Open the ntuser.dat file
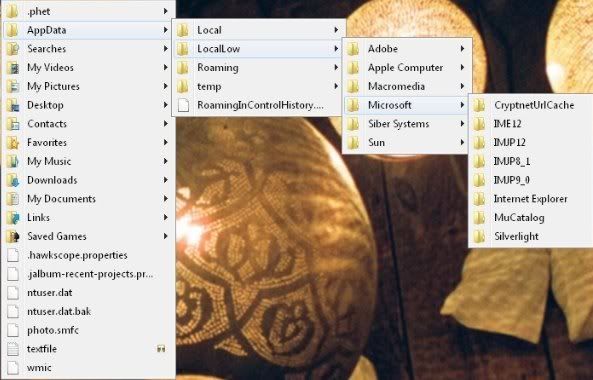The image size is (593, 380). (x=88, y=293)
